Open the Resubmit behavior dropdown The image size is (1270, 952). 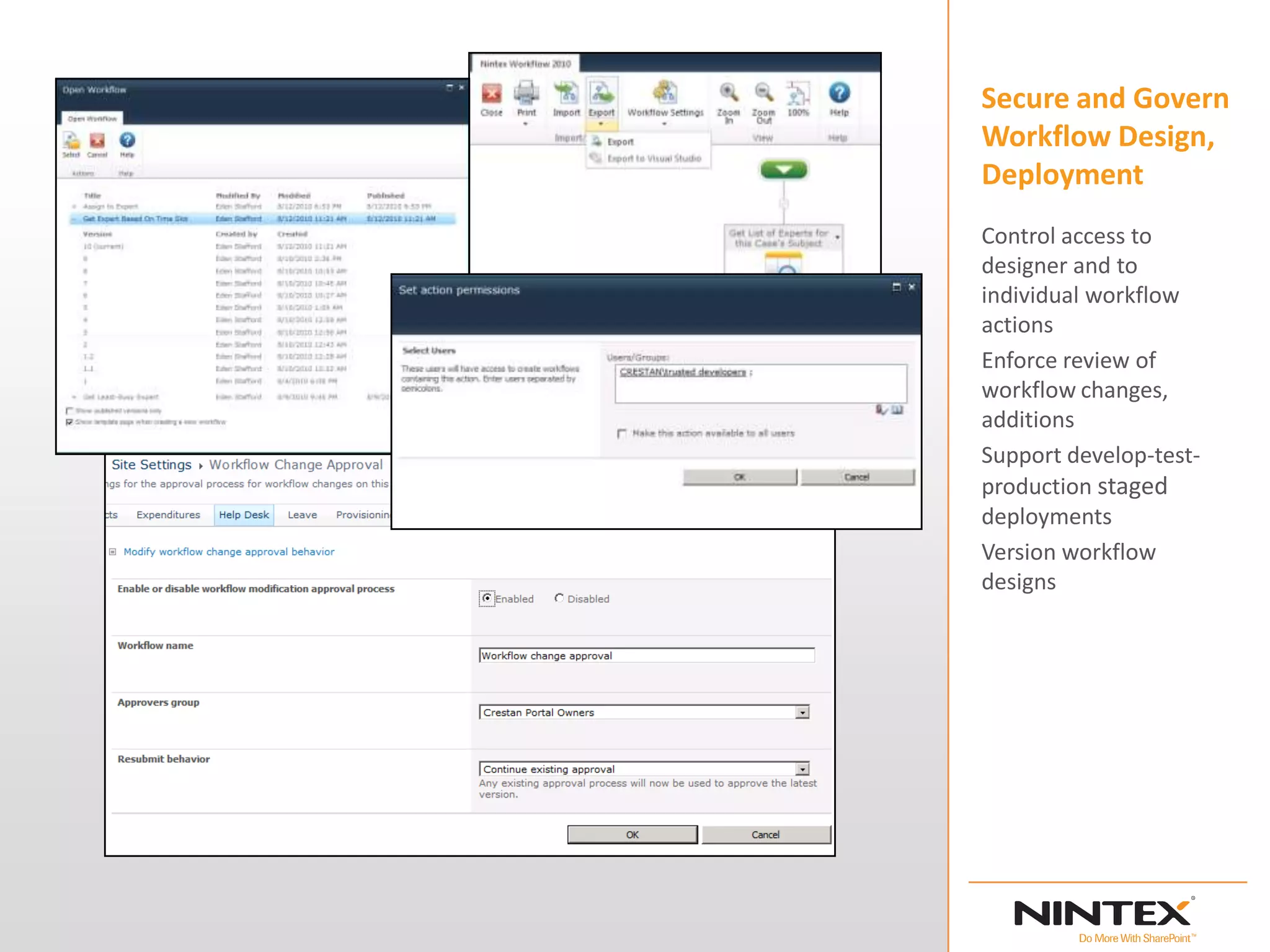point(802,769)
